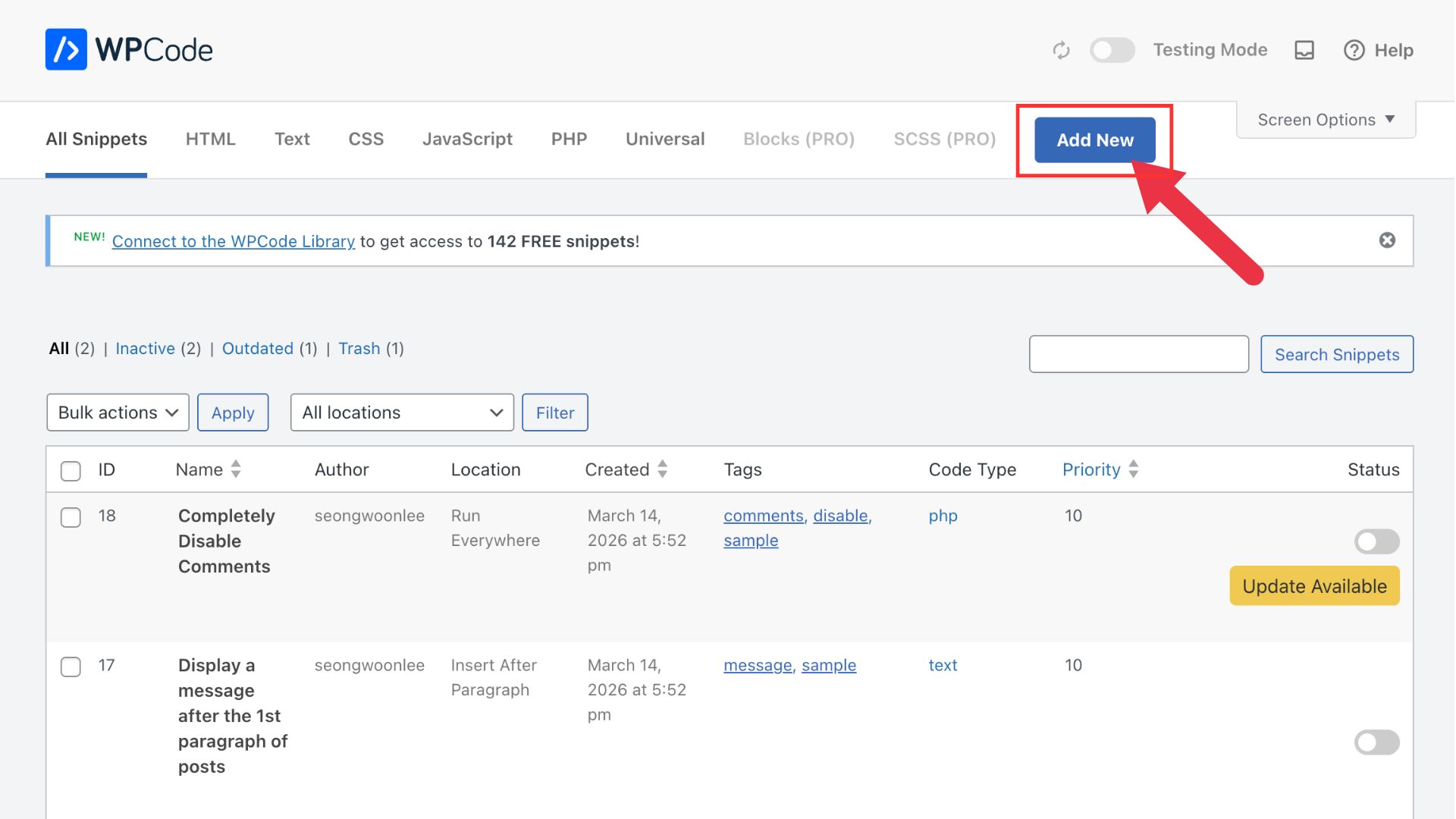Click Run Everywhere location text

495,528
